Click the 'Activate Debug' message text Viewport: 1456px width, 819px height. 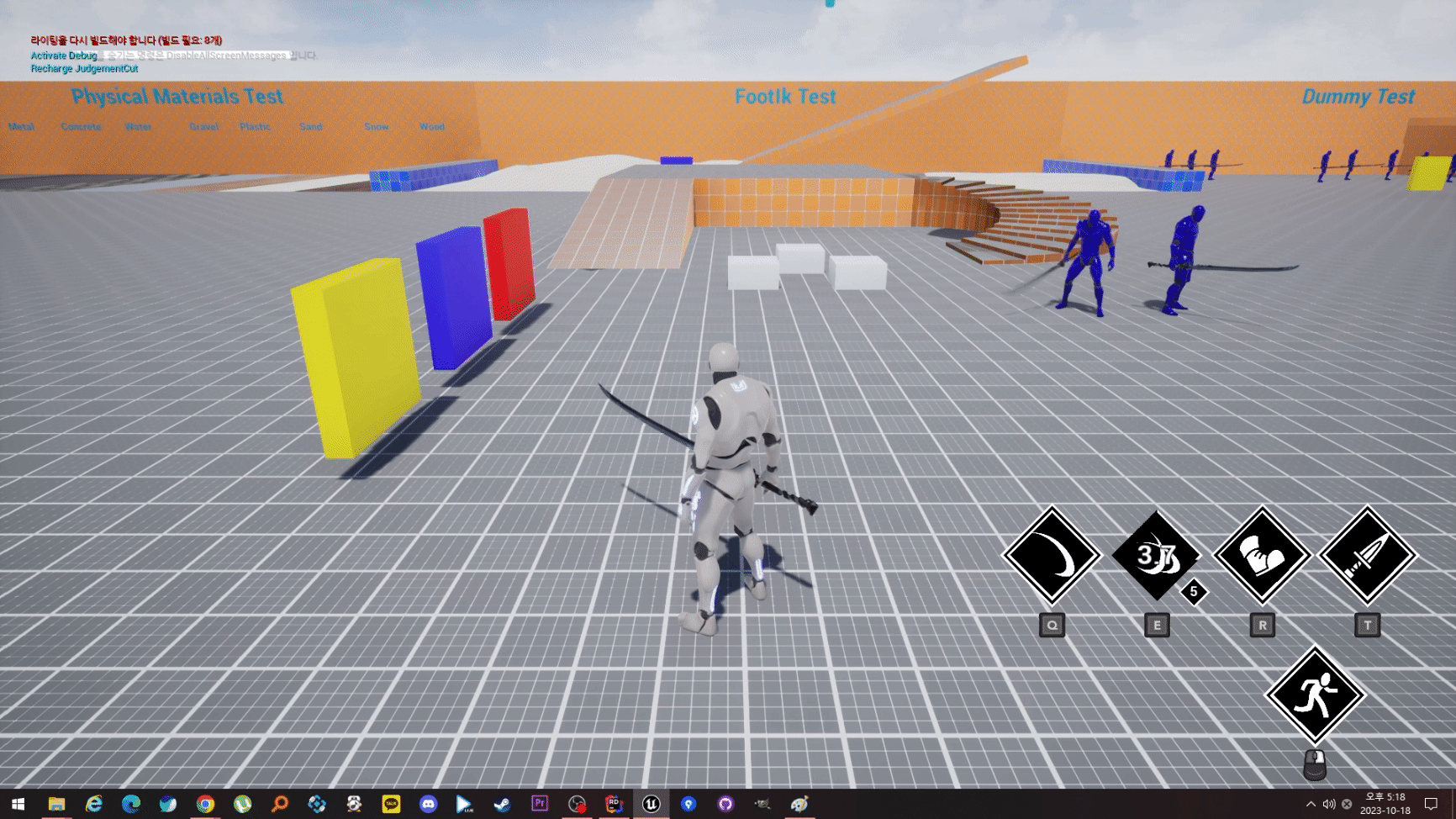pos(64,55)
